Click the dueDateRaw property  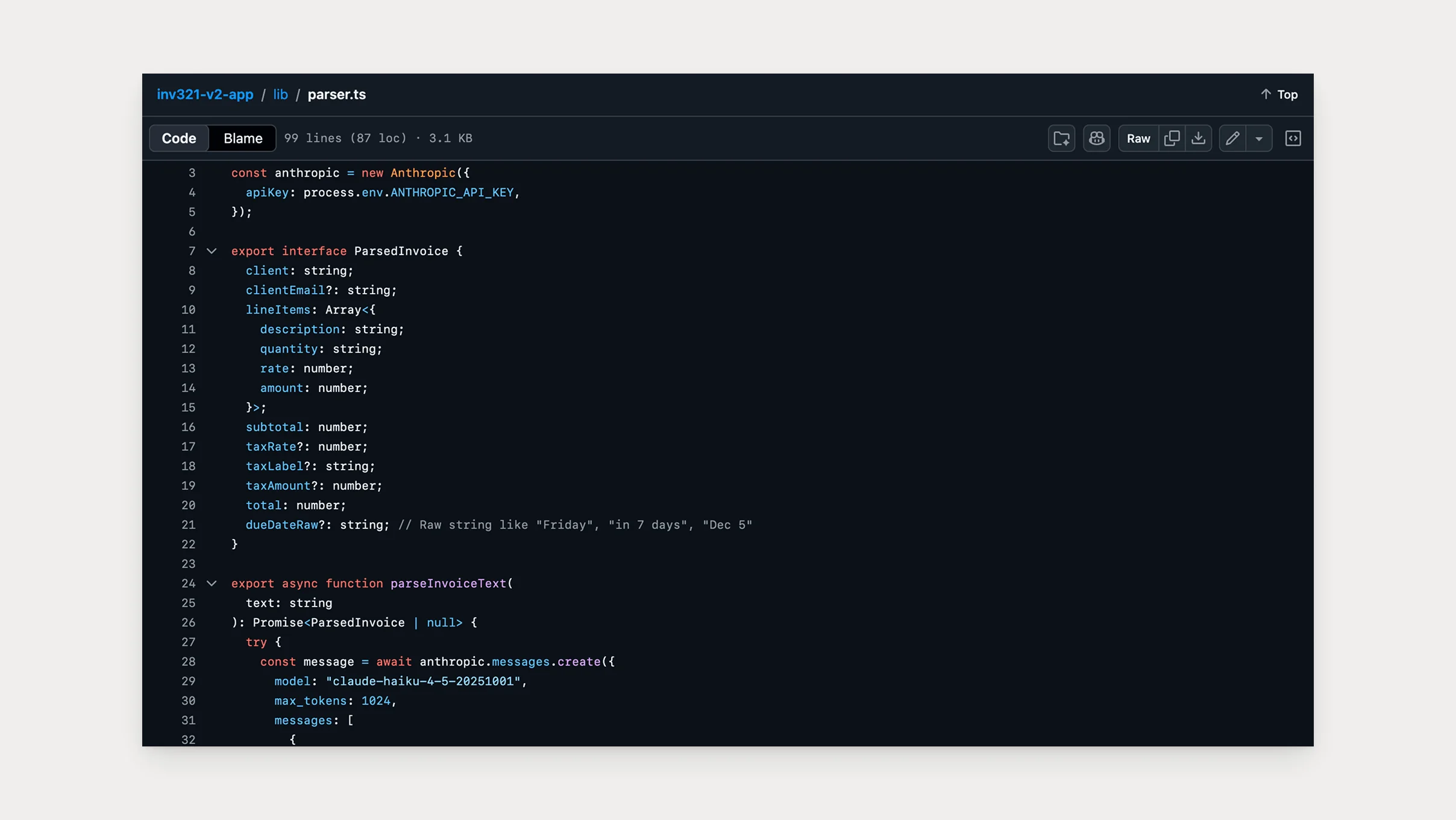pyautogui.click(x=282, y=525)
